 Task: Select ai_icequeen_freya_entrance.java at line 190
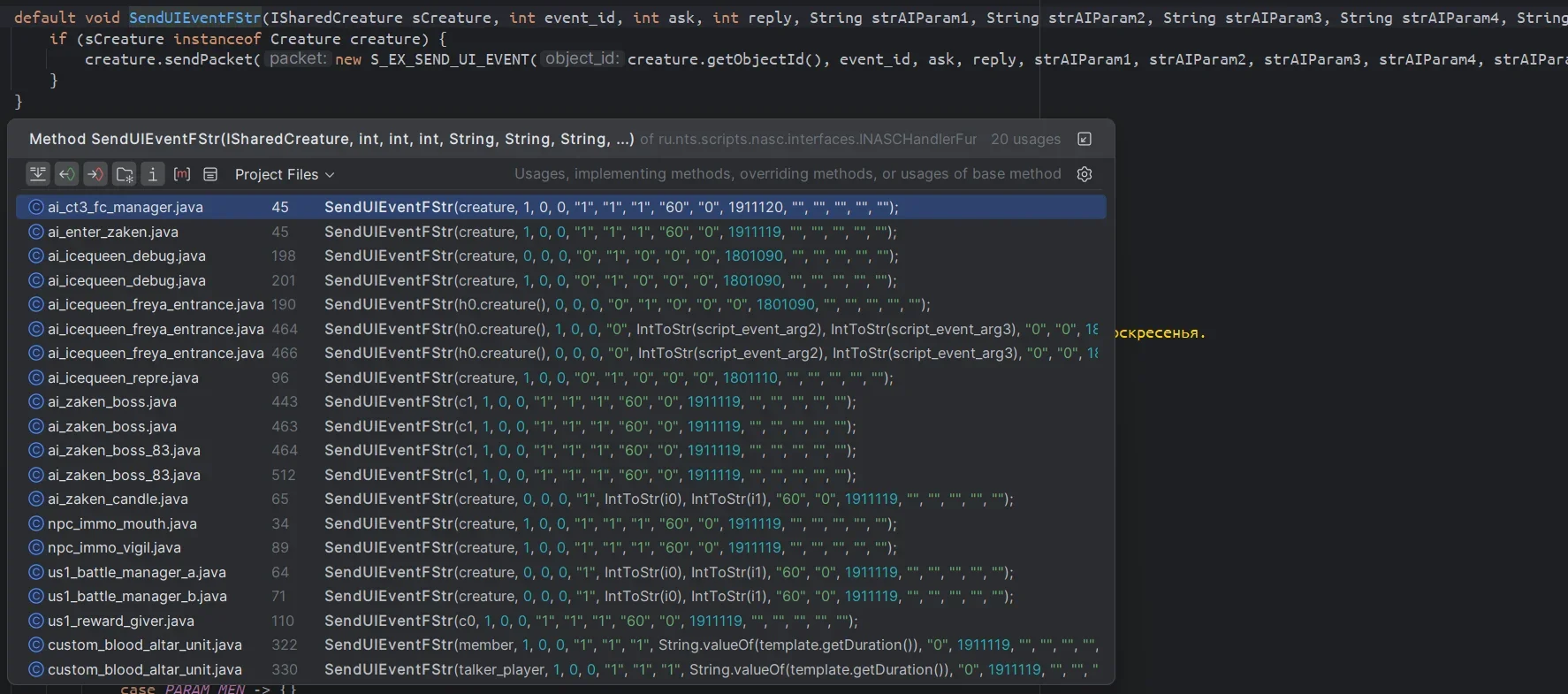click(156, 304)
